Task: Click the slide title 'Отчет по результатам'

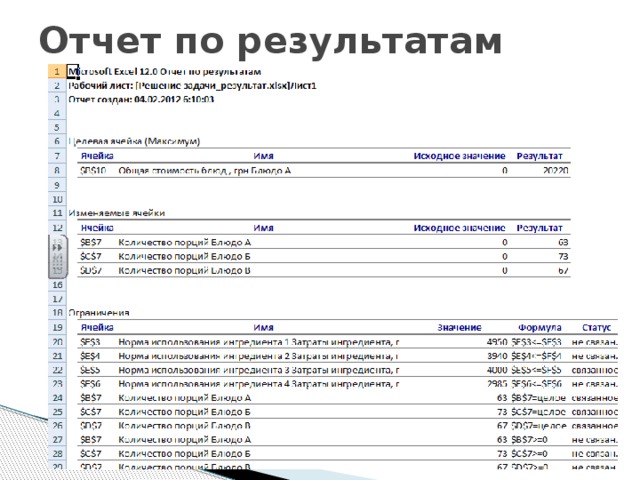Action: (270, 41)
